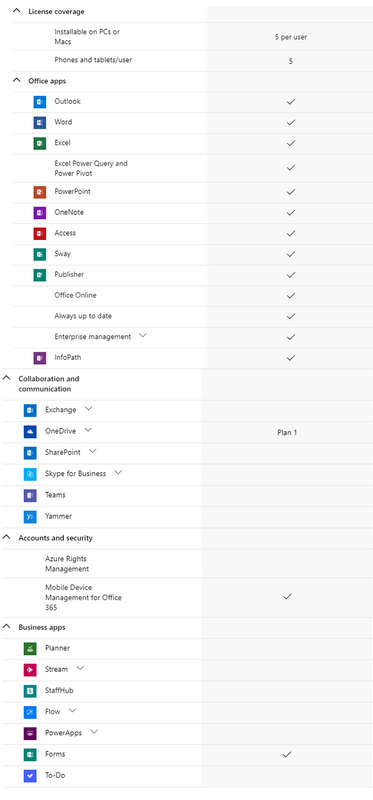Click the OneNote purple icon
This screenshot has width=373, height=800.
pyautogui.click(x=40, y=213)
